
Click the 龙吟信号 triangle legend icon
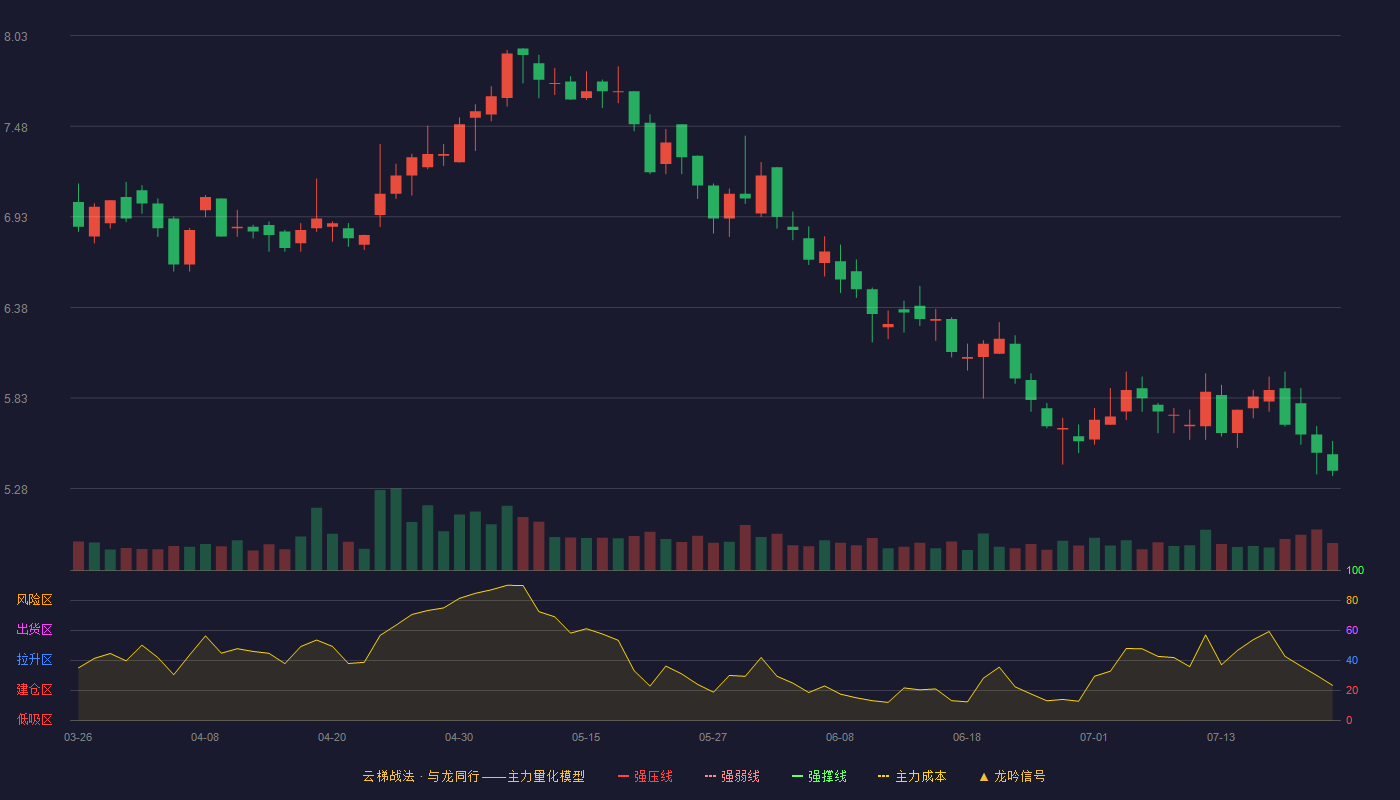click(x=984, y=776)
